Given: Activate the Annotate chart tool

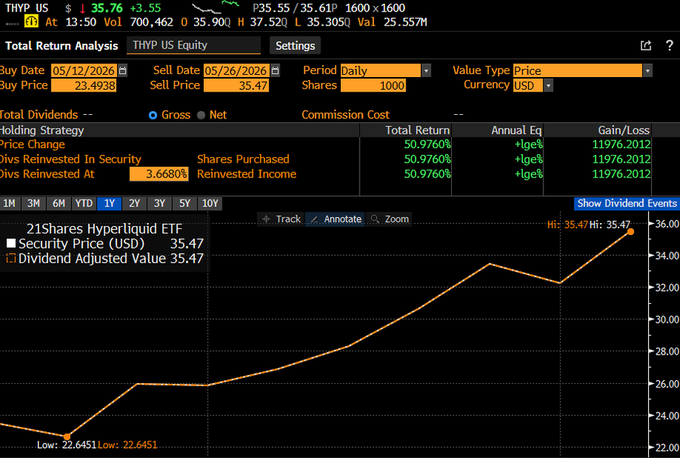Looking at the screenshot, I should (x=336, y=219).
